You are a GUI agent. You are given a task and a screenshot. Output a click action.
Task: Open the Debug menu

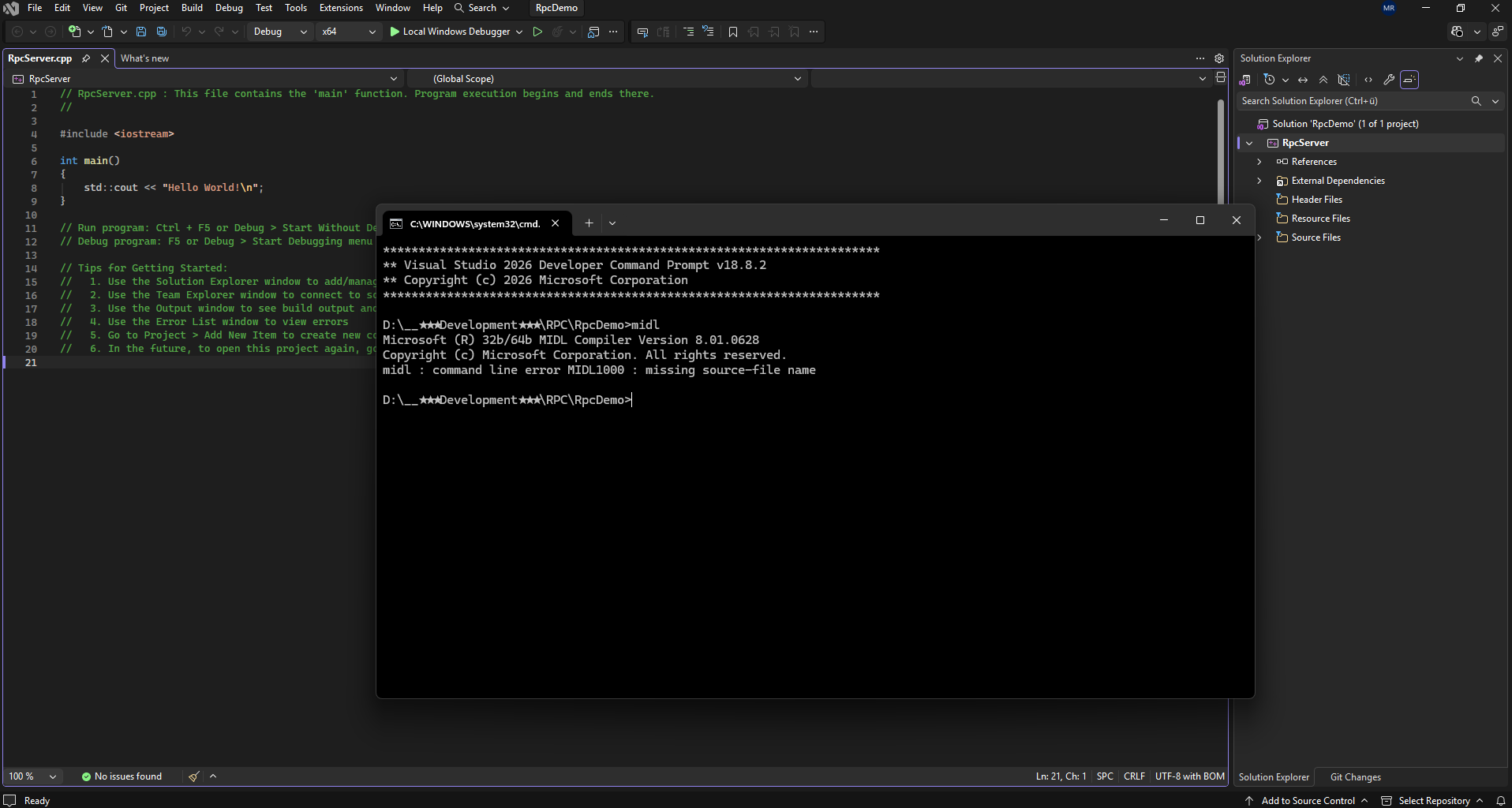(x=229, y=8)
